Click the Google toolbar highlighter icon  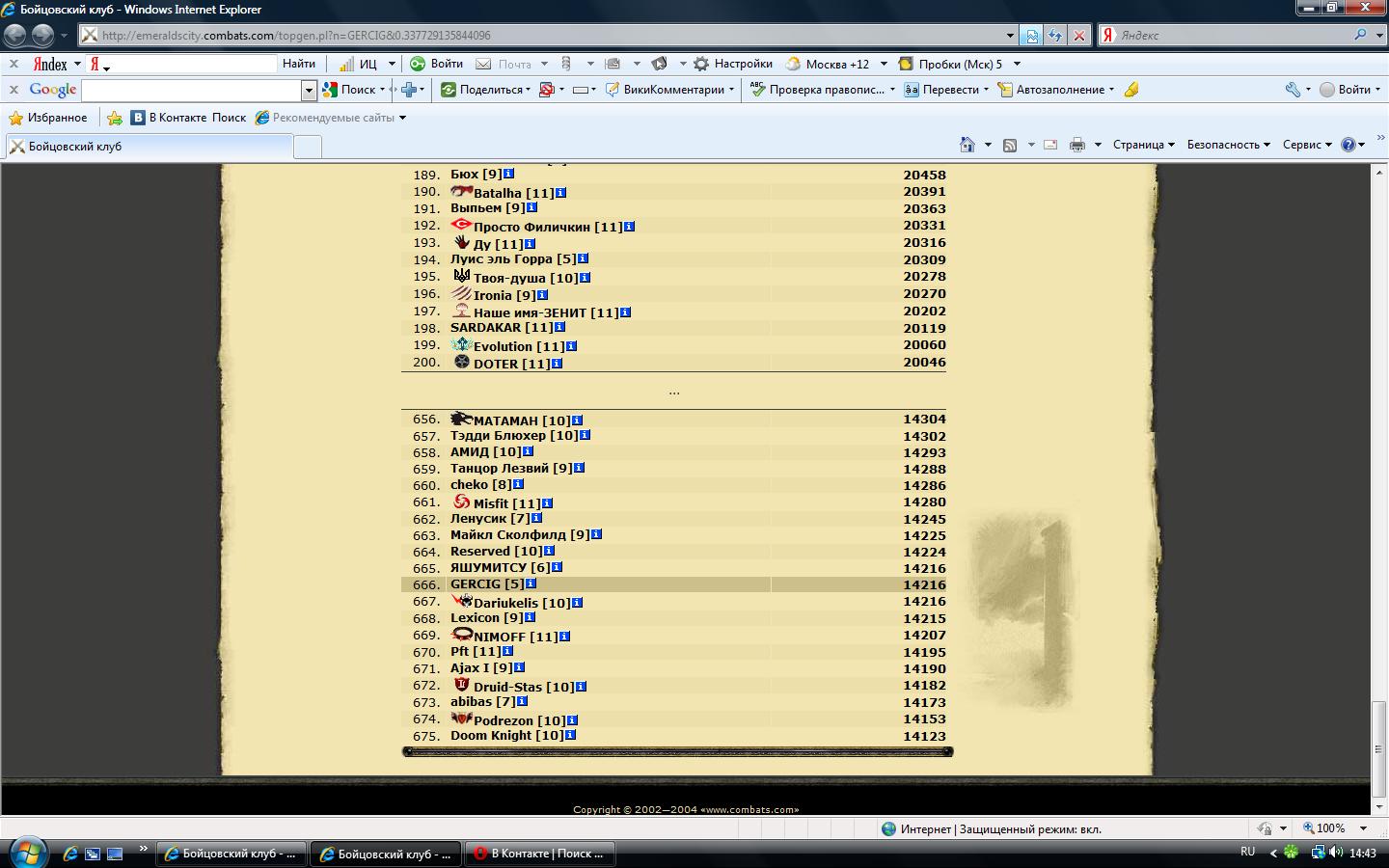click(1131, 90)
